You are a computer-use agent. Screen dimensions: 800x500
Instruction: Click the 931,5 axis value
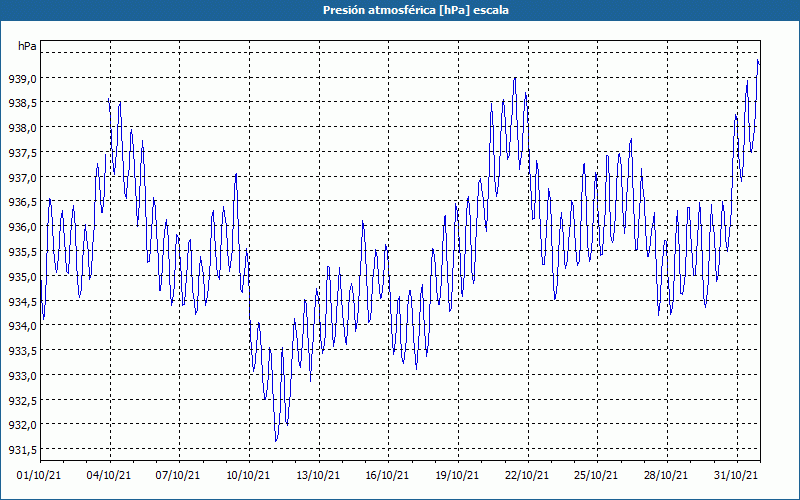(22, 449)
